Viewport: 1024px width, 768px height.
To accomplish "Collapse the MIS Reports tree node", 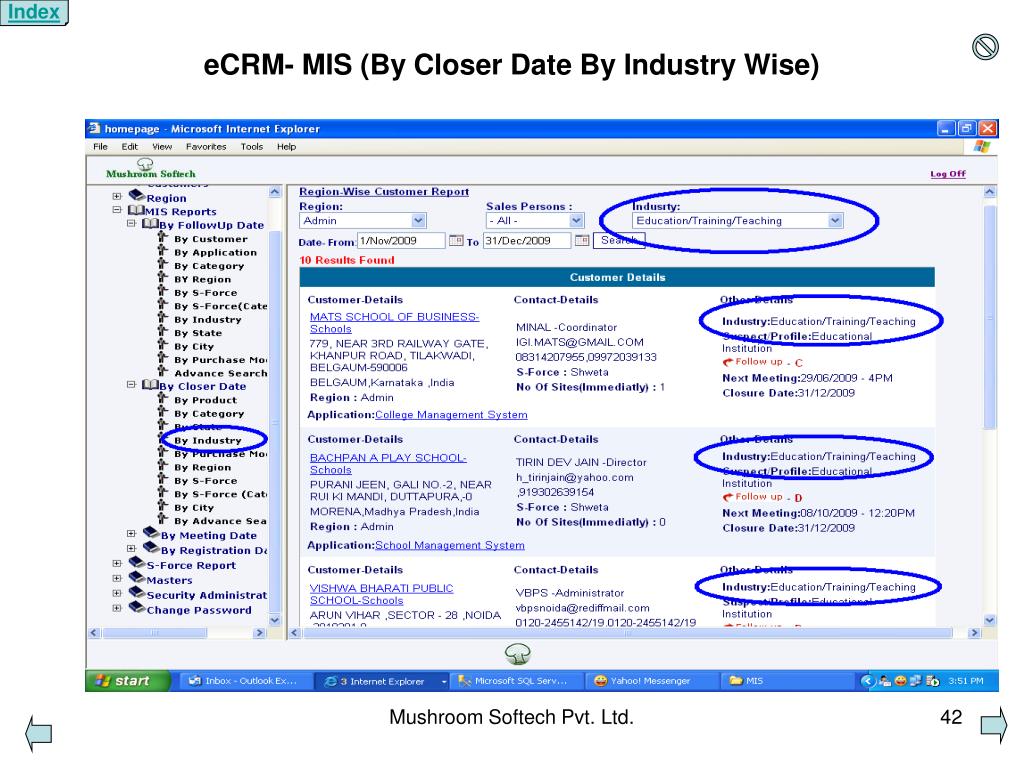I will [116, 210].
